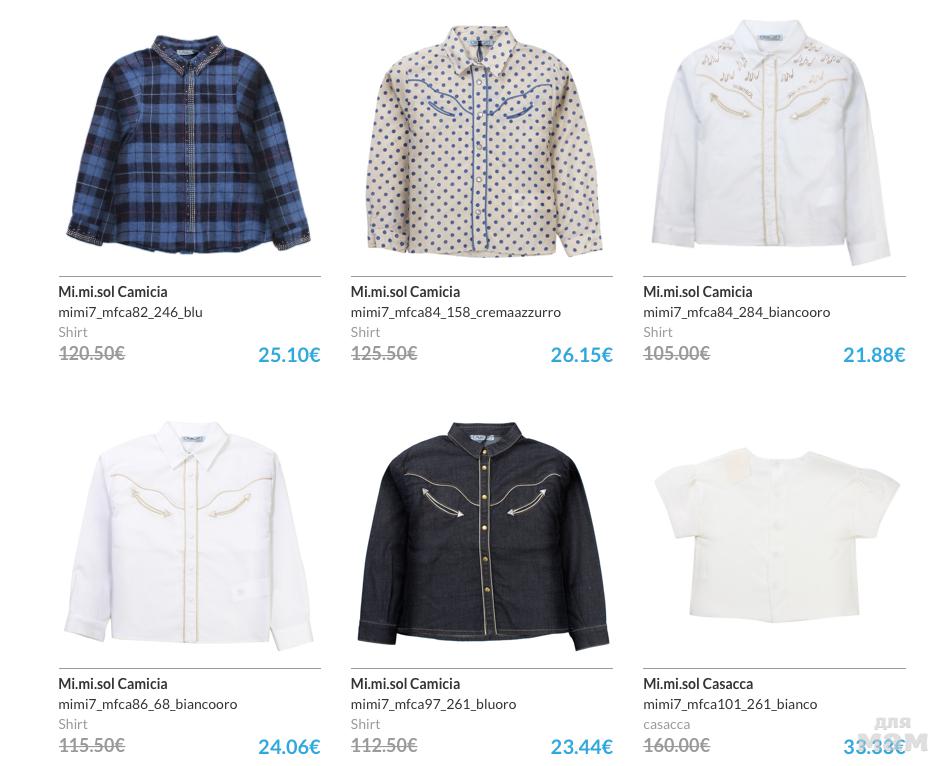Open the white western shirt with gold piping

point(188,535)
